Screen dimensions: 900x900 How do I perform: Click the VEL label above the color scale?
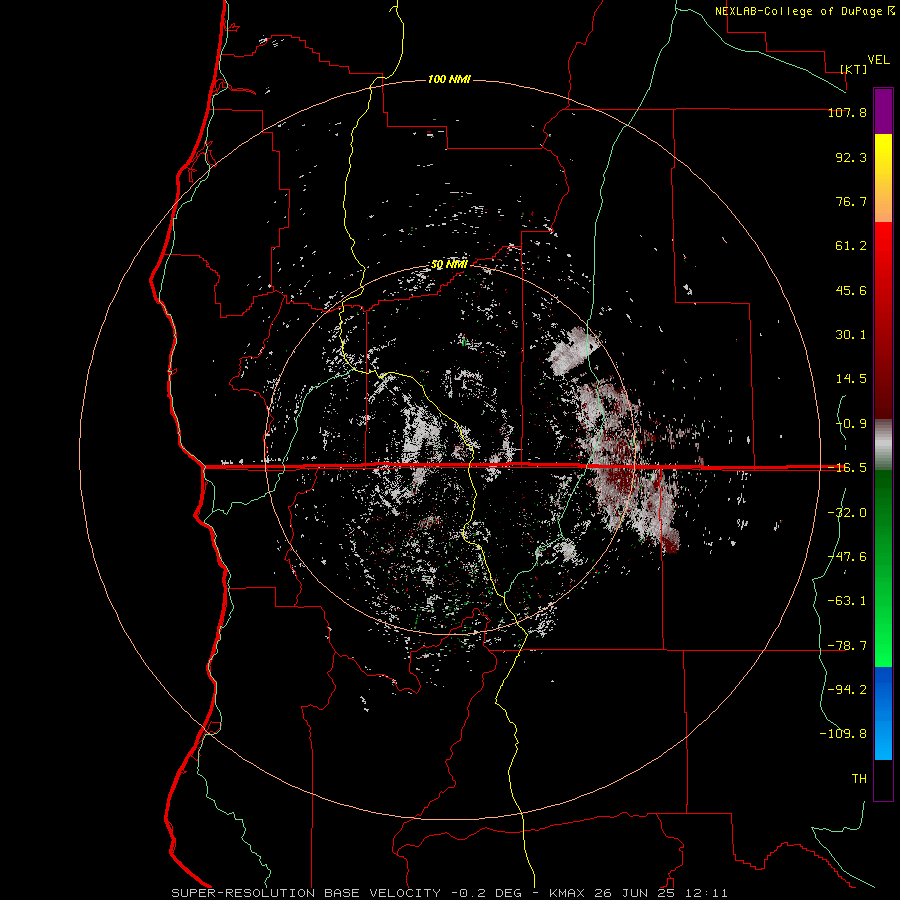click(x=878, y=60)
